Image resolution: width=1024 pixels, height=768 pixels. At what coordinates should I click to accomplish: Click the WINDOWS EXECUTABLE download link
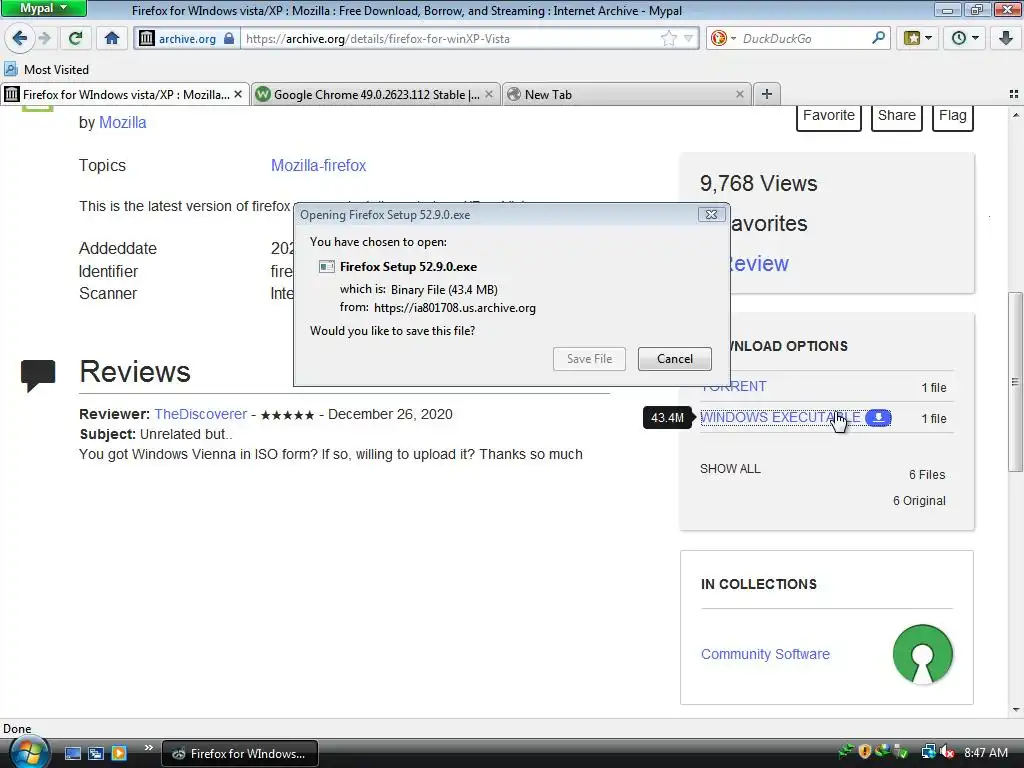coord(780,417)
